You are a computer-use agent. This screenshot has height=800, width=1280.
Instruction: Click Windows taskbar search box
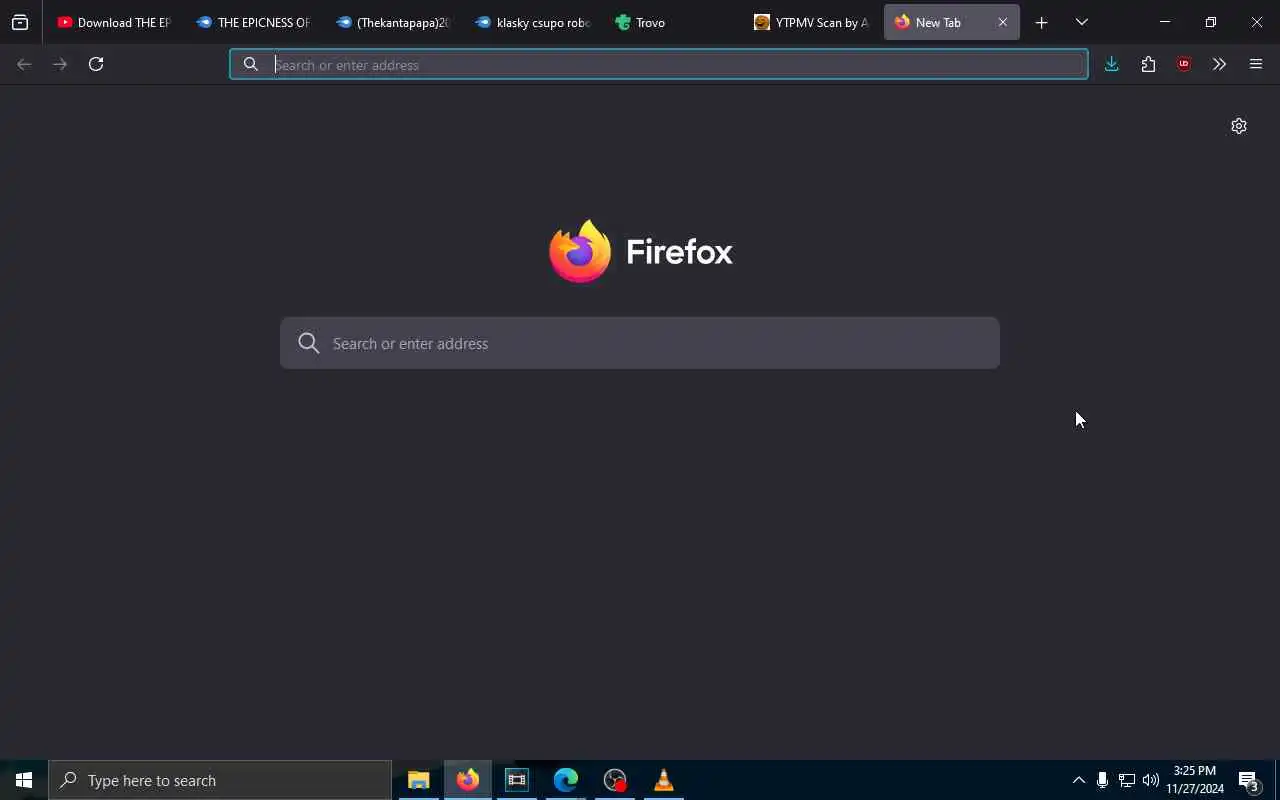click(220, 780)
